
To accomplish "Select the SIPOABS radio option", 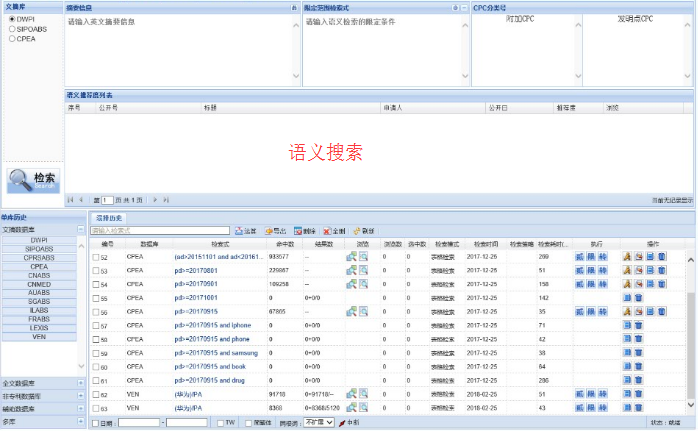I will point(11,29).
